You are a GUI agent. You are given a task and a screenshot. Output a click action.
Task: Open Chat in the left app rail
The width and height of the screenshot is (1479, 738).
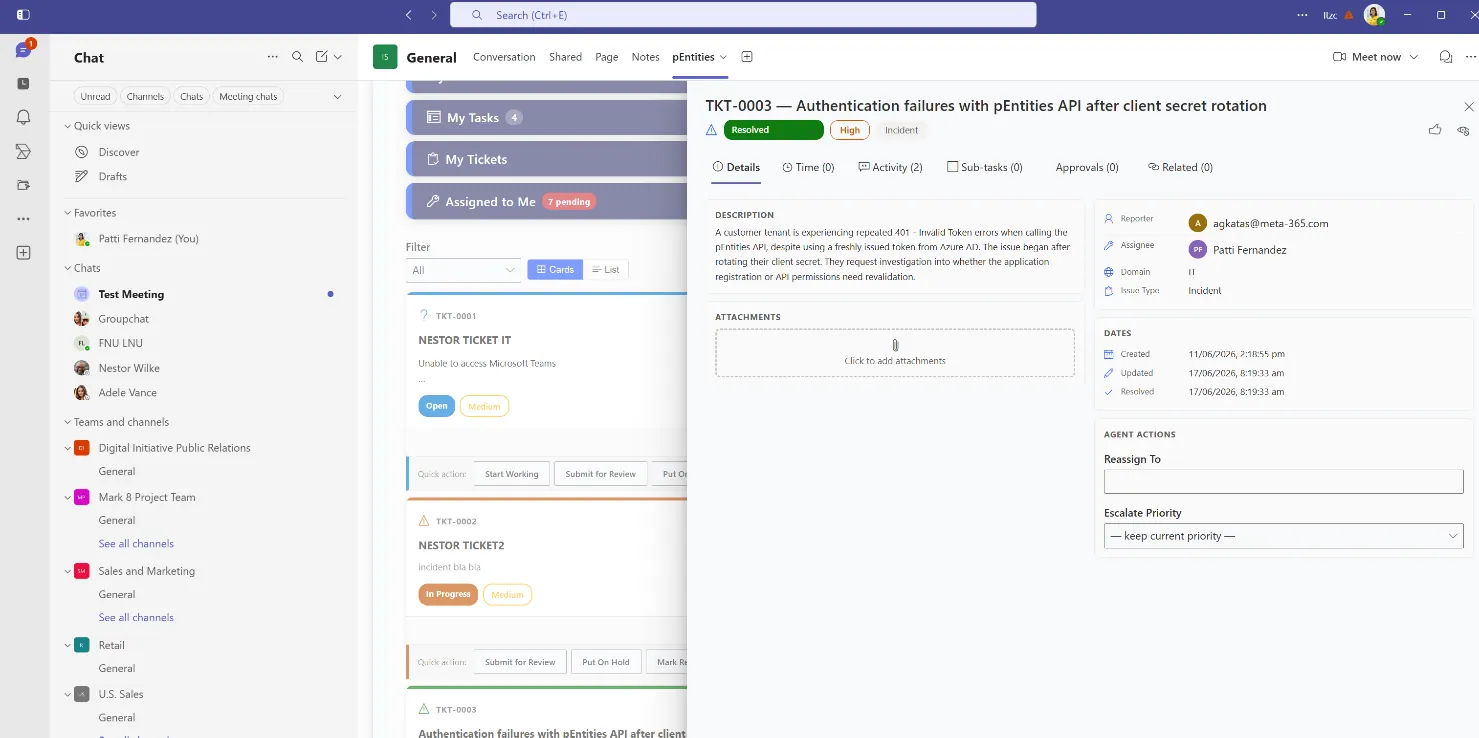coord(23,50)
